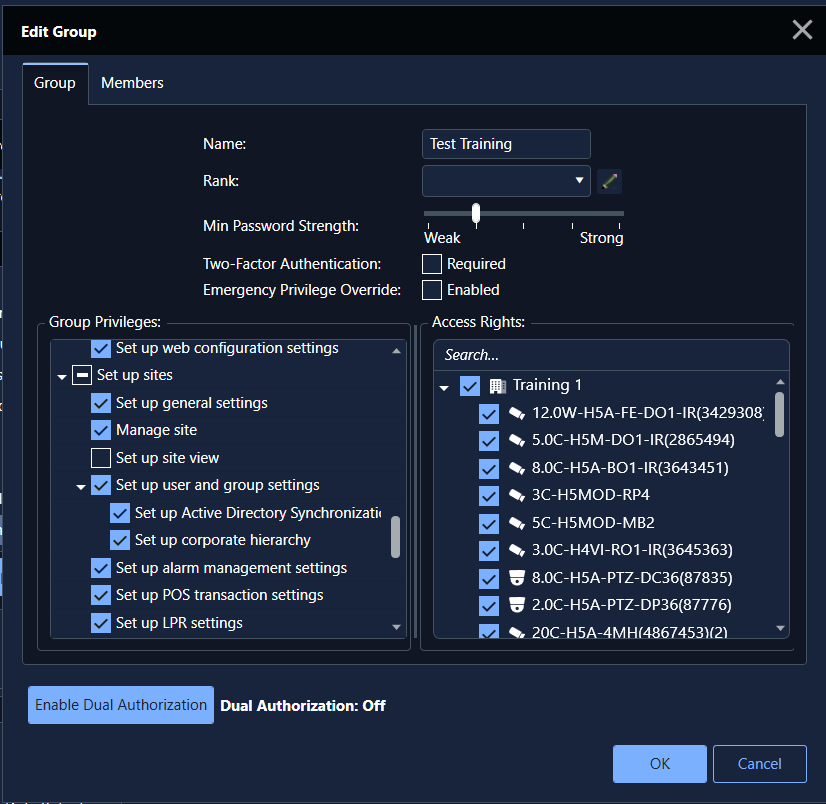This screenshot has width=826, height=804.
Task: Confirm changes with the OK button
Action: (x=660, y=763)
